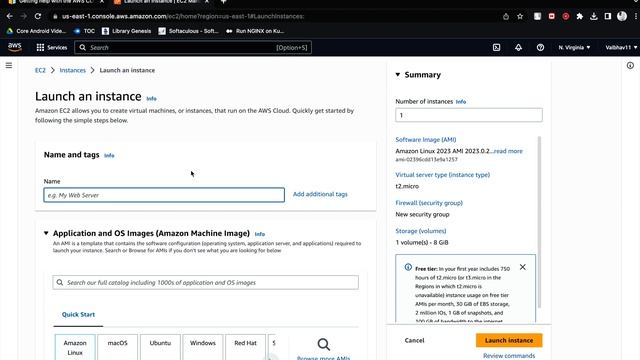This screenshot has width=640, height=360.
Task: Open the TOC bookmark
Action: [84, 31]
